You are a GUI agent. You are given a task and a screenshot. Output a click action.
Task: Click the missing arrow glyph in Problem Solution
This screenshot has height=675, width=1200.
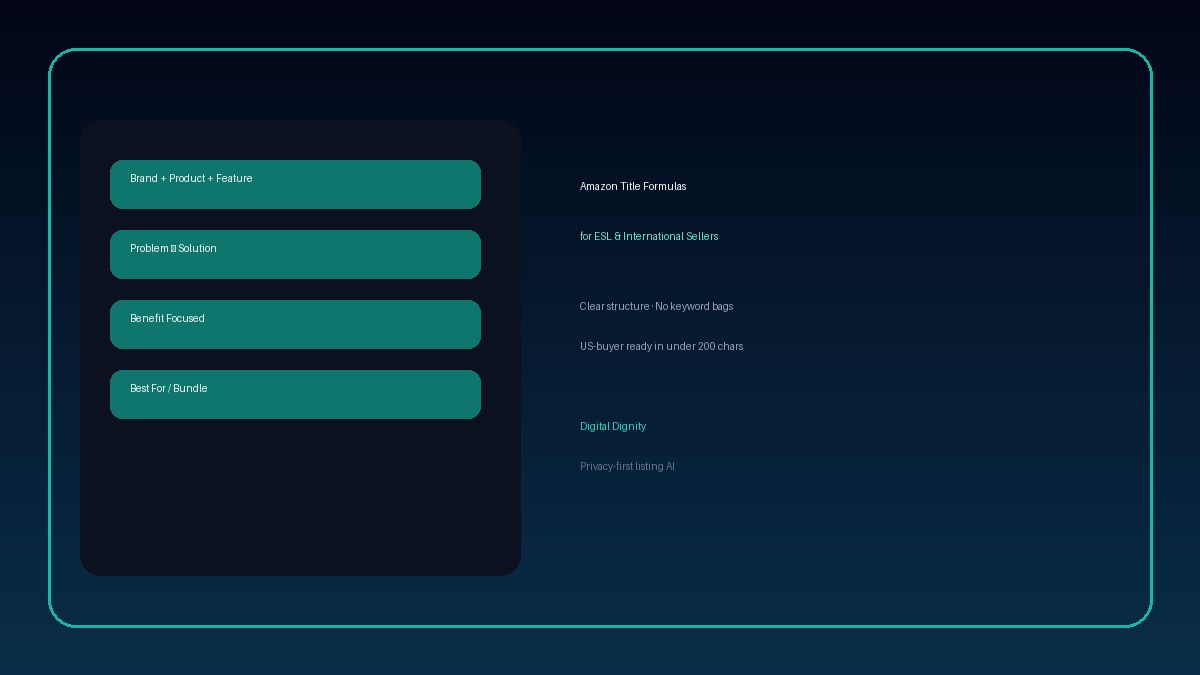(x=173, y=248)
